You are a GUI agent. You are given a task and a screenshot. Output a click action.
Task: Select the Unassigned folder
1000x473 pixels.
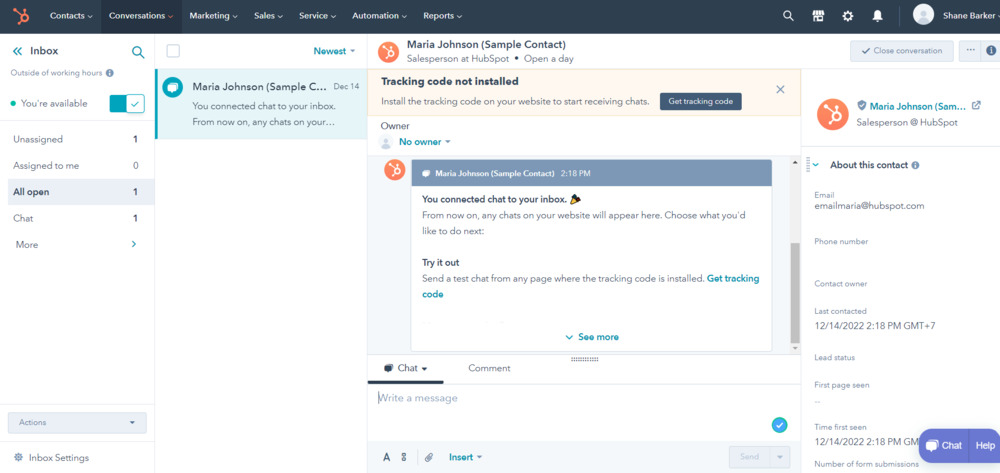pos(80,140)
